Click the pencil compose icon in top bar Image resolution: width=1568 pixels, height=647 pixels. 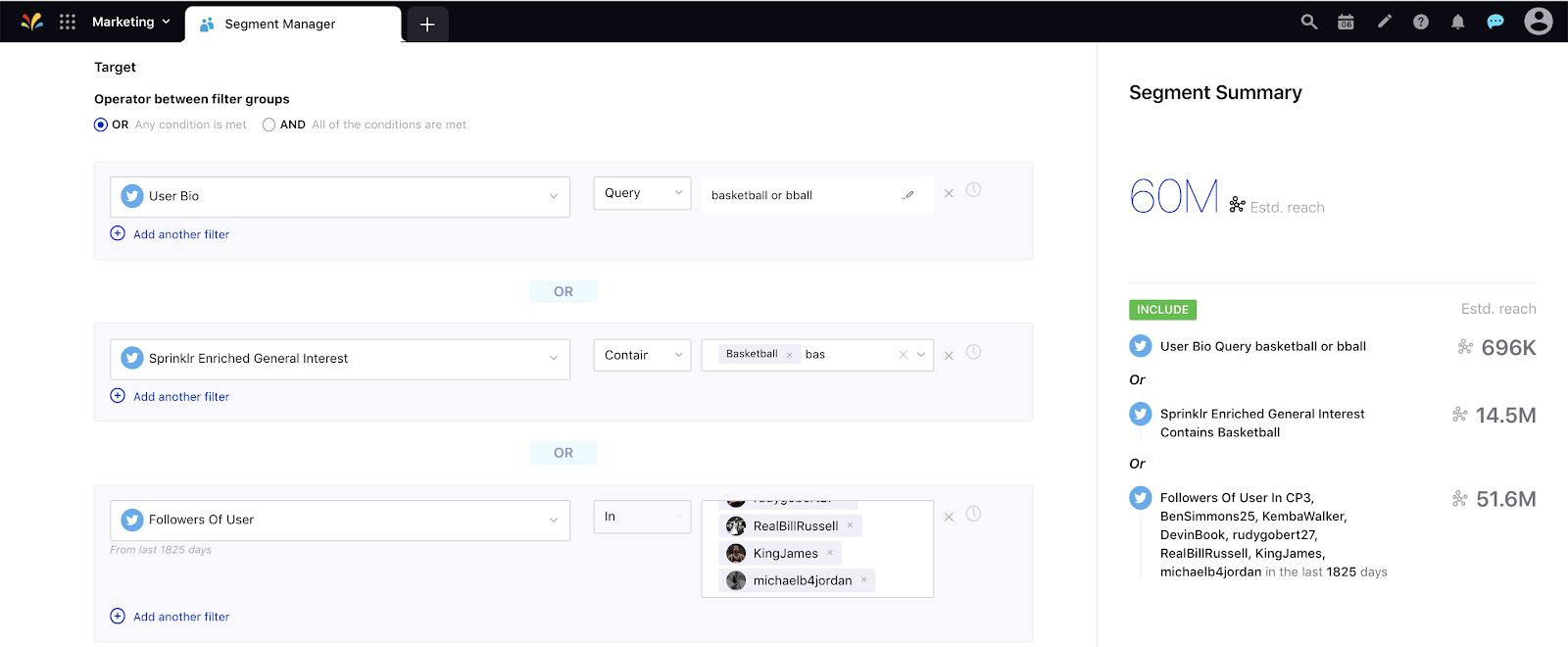click(1384, 22)
